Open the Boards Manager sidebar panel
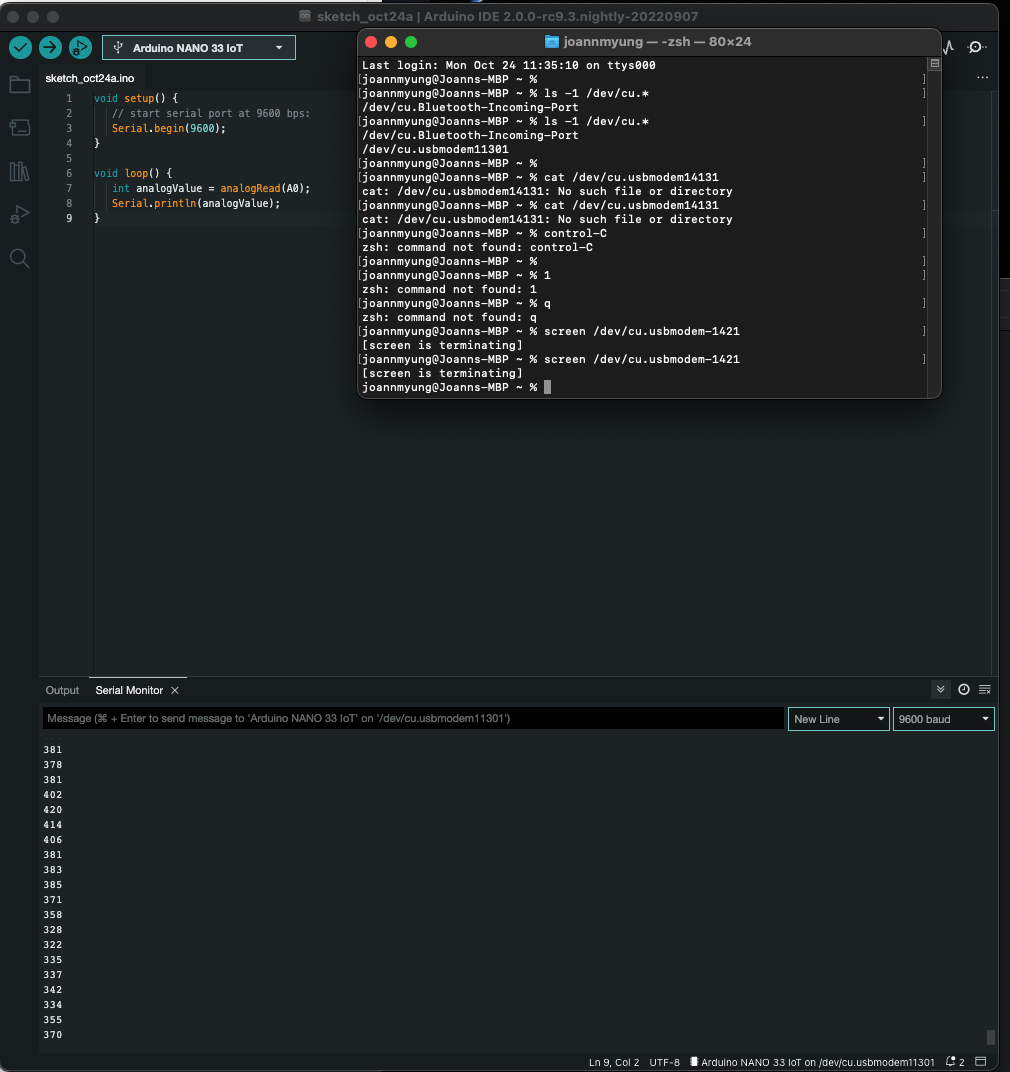The height and width of the screenshot is (1072, 1010). (19, 128)
